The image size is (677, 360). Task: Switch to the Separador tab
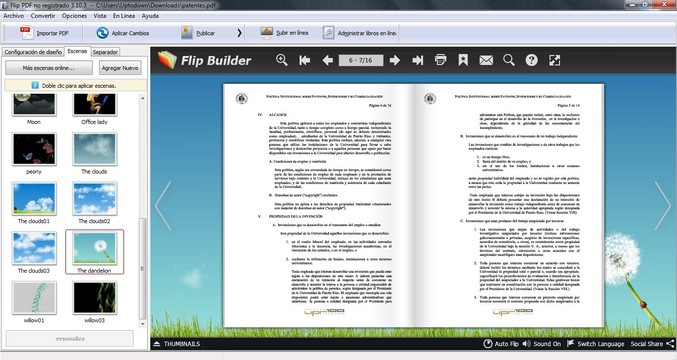click(x=105, y=52)
